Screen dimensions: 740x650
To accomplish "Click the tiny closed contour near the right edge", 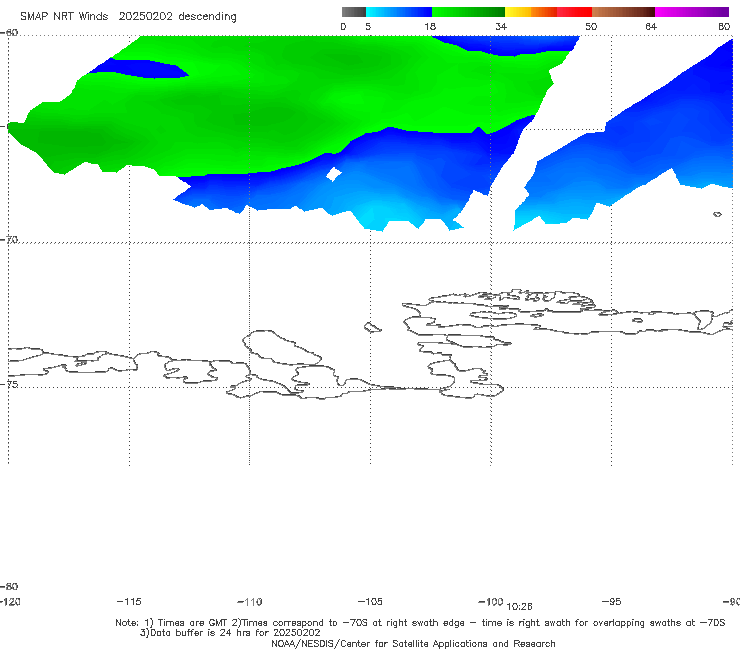I will tap(717, 214).
